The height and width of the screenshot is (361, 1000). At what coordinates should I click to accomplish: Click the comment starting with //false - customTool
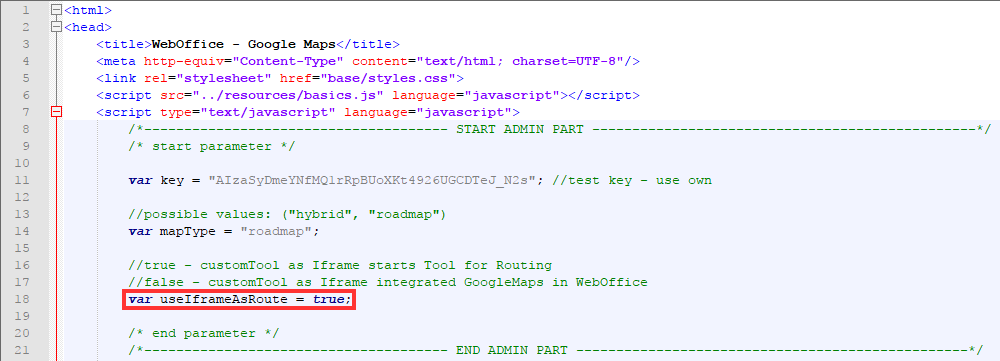(x=388, y=282)
